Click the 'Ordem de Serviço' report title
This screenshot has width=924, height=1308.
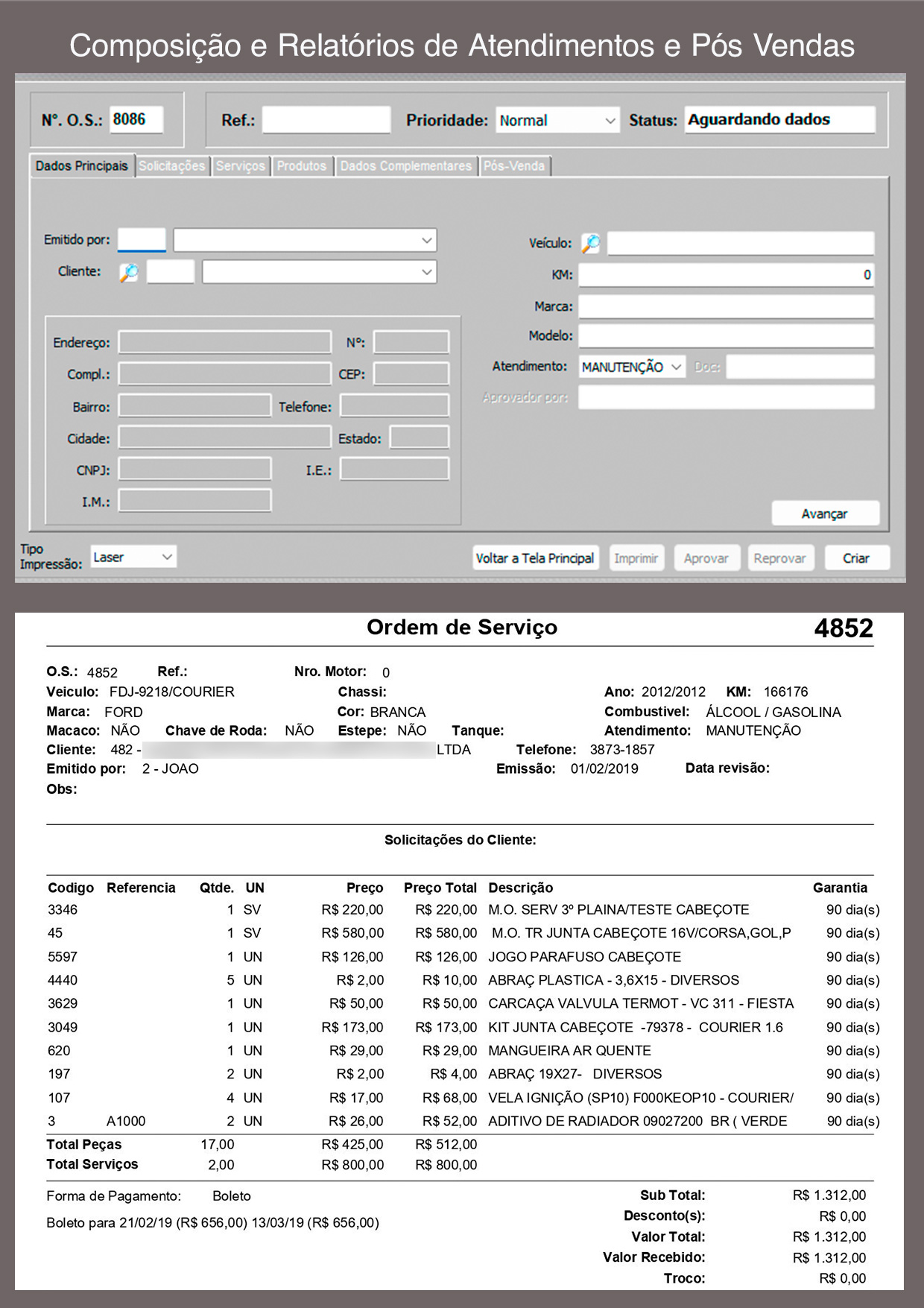(462, 628)
